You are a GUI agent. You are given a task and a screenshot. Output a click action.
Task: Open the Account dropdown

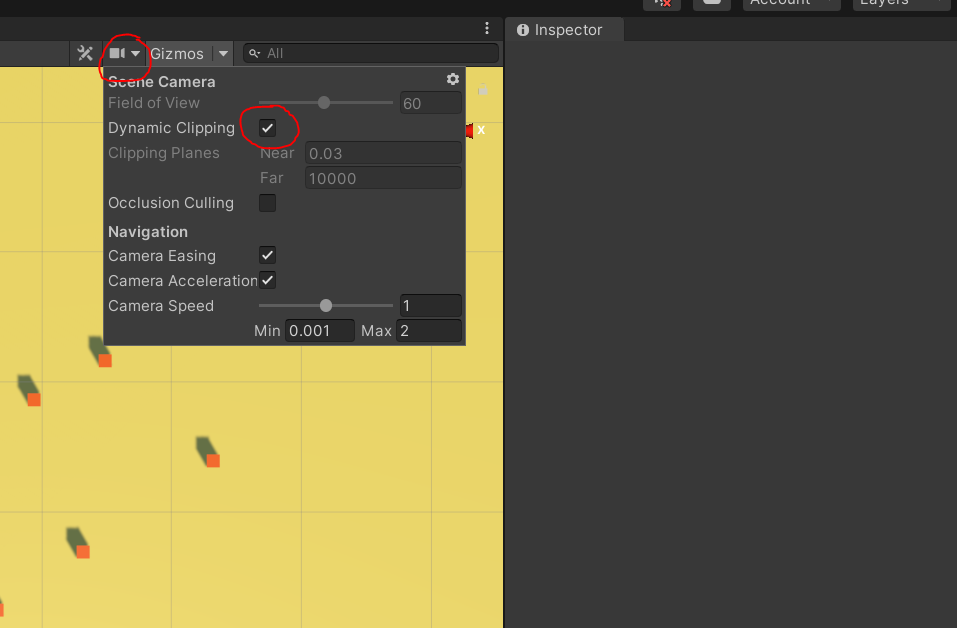pyautogui.click(x=789, y=4)
